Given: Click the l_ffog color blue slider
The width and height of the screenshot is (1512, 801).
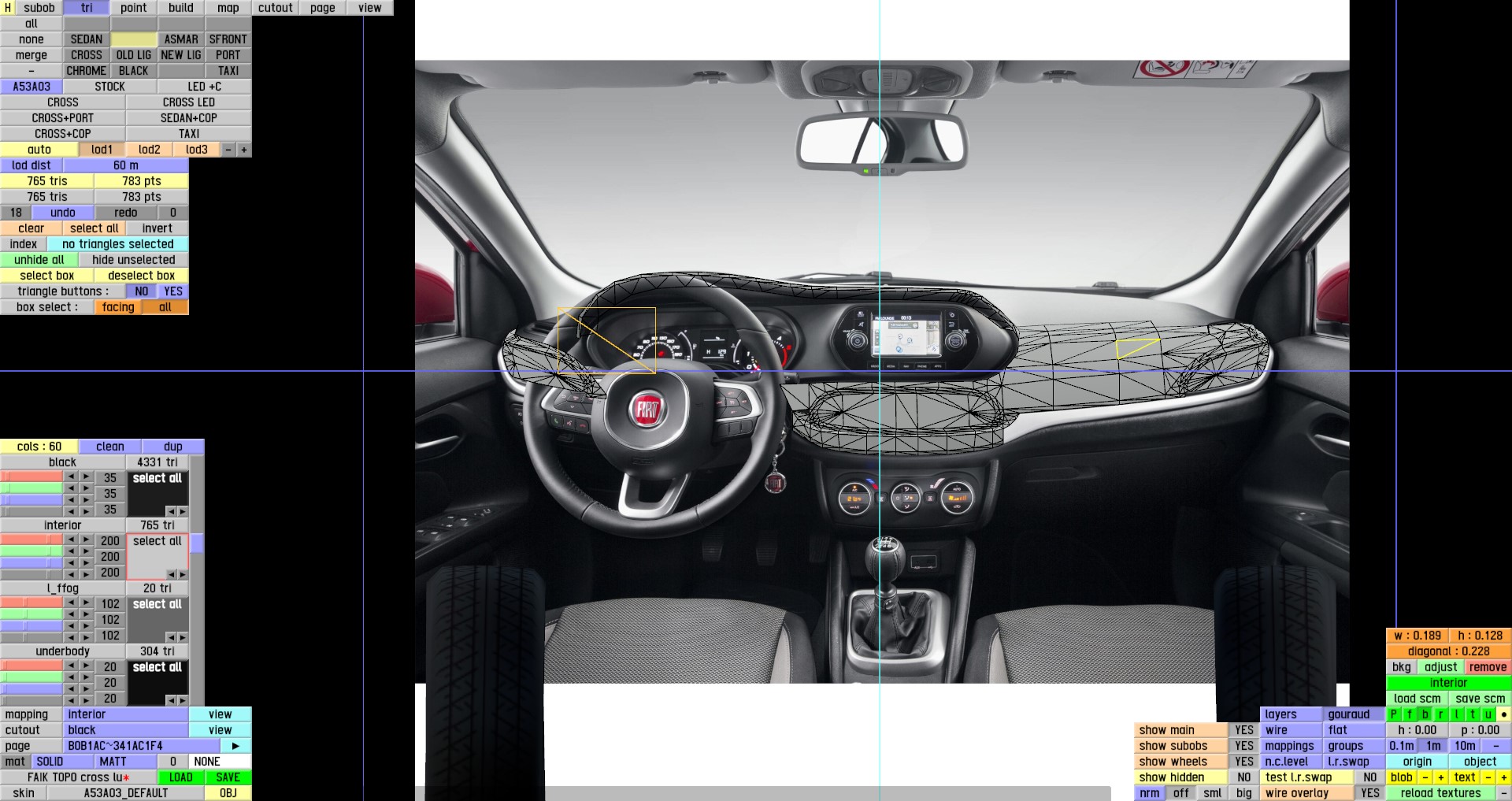Looking at the screenshot, I should click(x=31, y=626).
